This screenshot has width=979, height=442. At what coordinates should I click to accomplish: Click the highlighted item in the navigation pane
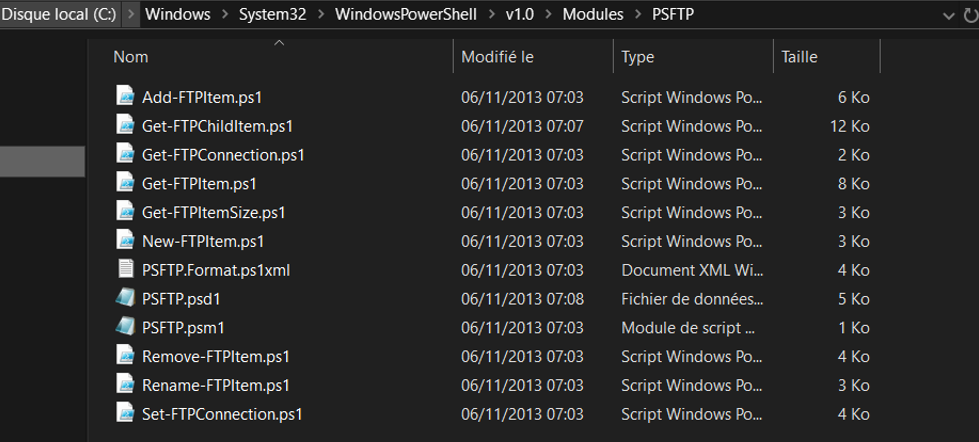[x=42, y=161]
